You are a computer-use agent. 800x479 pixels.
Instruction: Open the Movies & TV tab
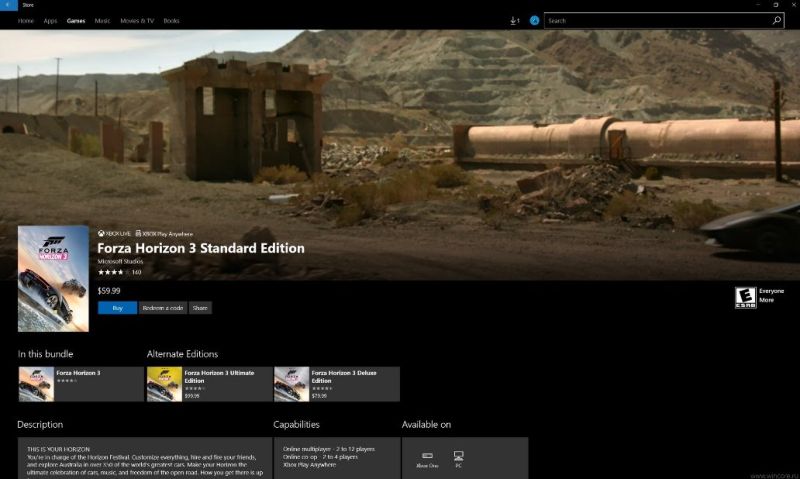tap(137, 21)
